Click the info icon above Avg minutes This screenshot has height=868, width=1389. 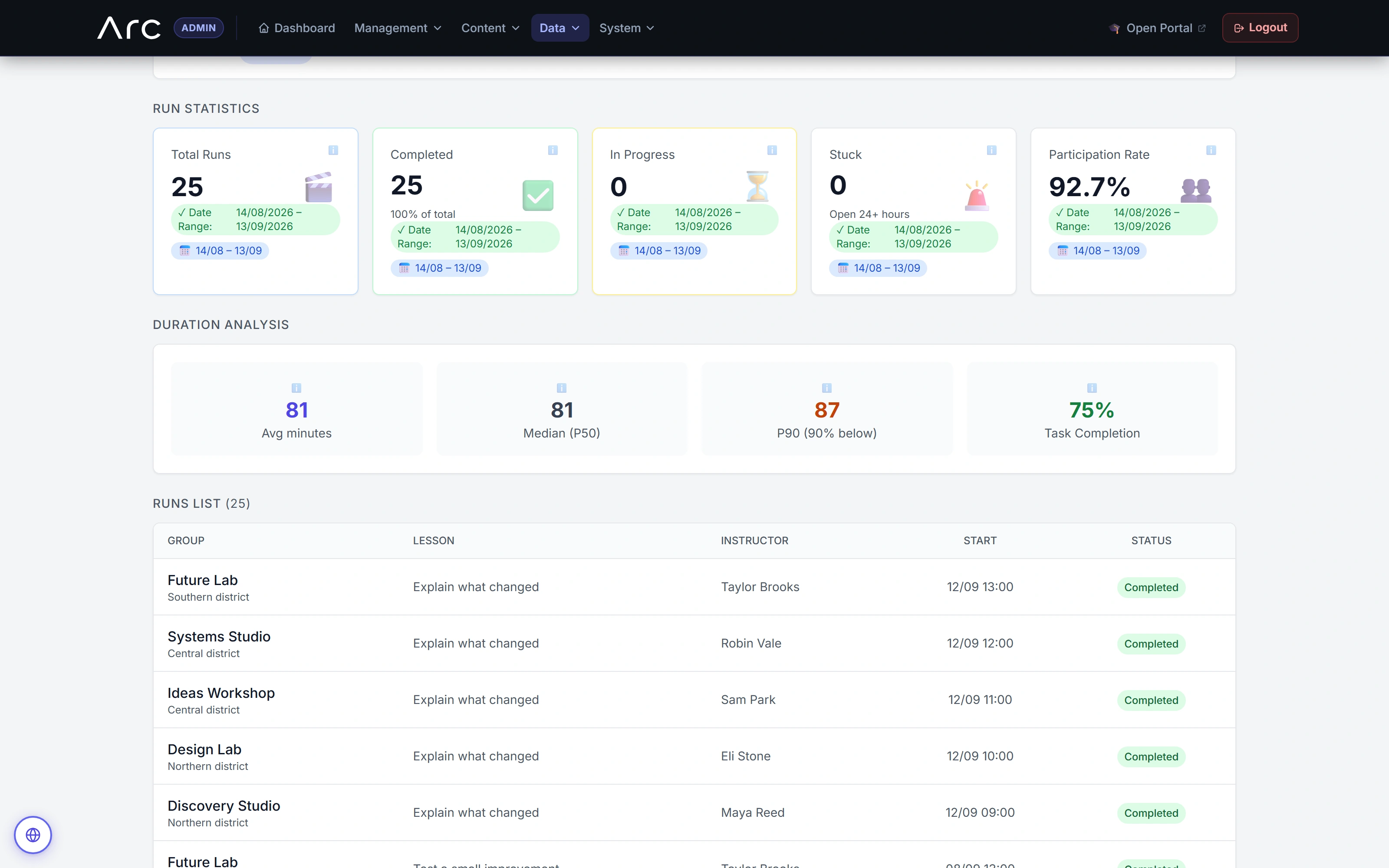(x=296, y=388)
